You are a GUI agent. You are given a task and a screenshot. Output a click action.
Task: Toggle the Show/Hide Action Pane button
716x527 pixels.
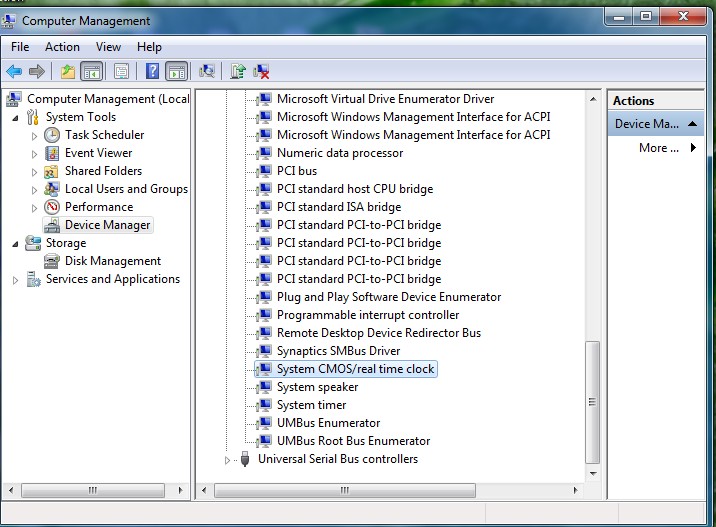tap(177, 71)
